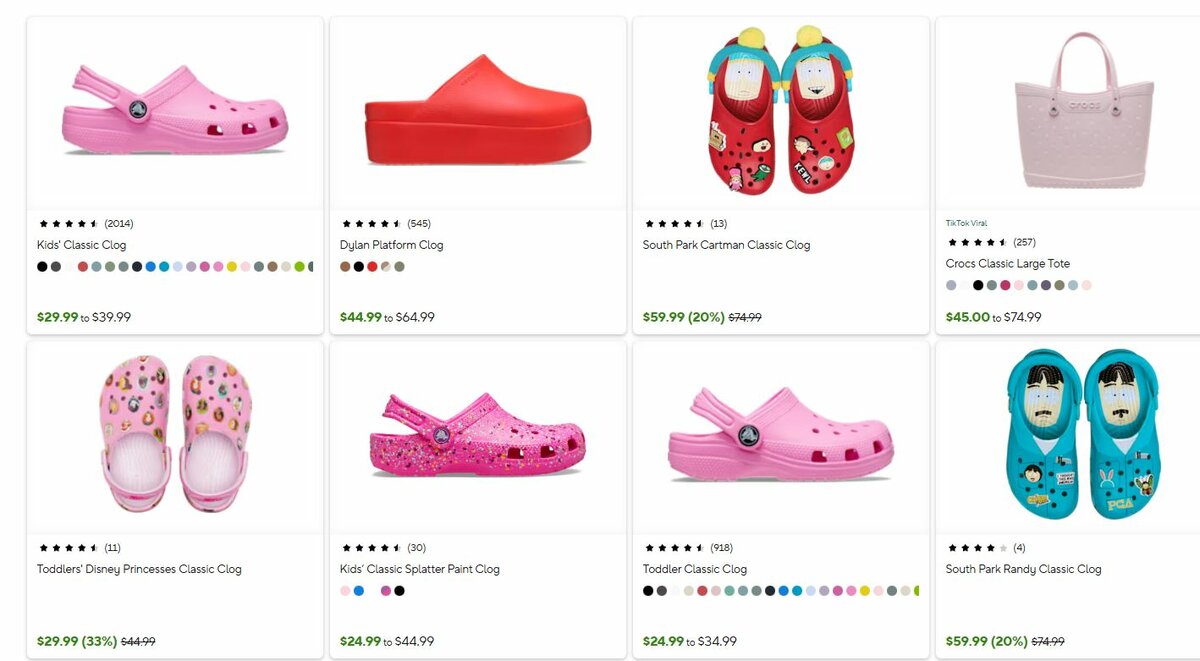The width and height of the screenshot is (1200, 661).
Task: Open the Crocs Classic Large Tote product link
Action: (1007, 264)
